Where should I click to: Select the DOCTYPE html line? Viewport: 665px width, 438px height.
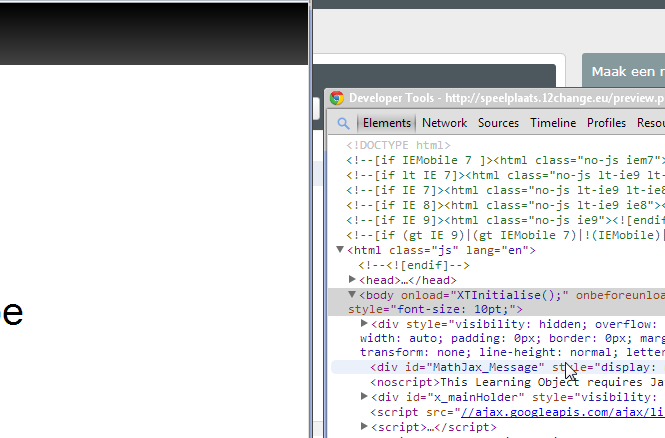click(398, 145)
